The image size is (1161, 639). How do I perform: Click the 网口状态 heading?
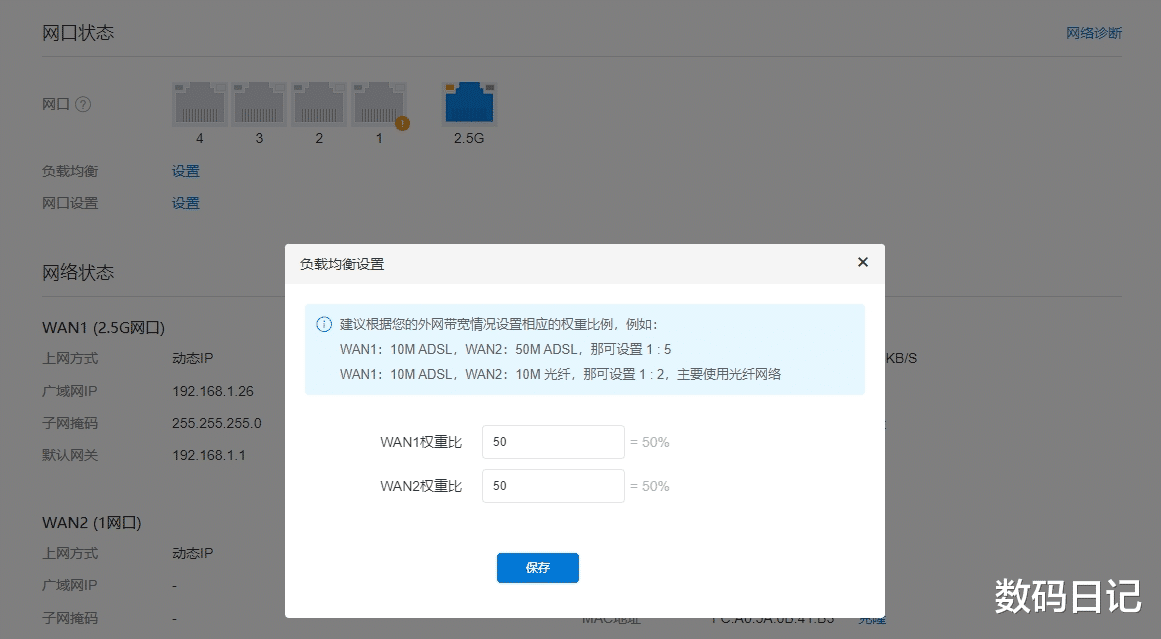click(78, 33)
